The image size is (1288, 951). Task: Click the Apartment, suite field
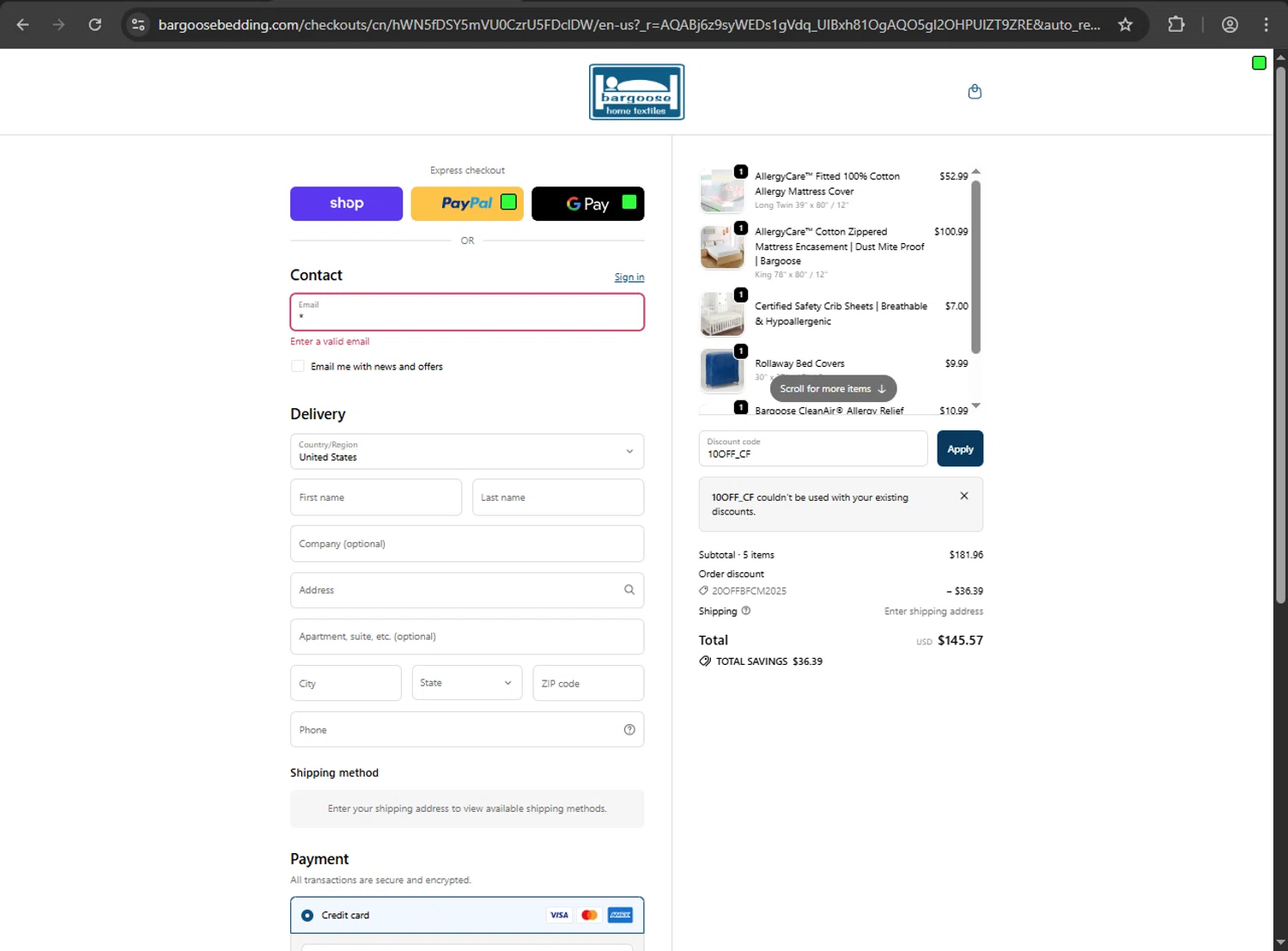click(x=467, y=637)
